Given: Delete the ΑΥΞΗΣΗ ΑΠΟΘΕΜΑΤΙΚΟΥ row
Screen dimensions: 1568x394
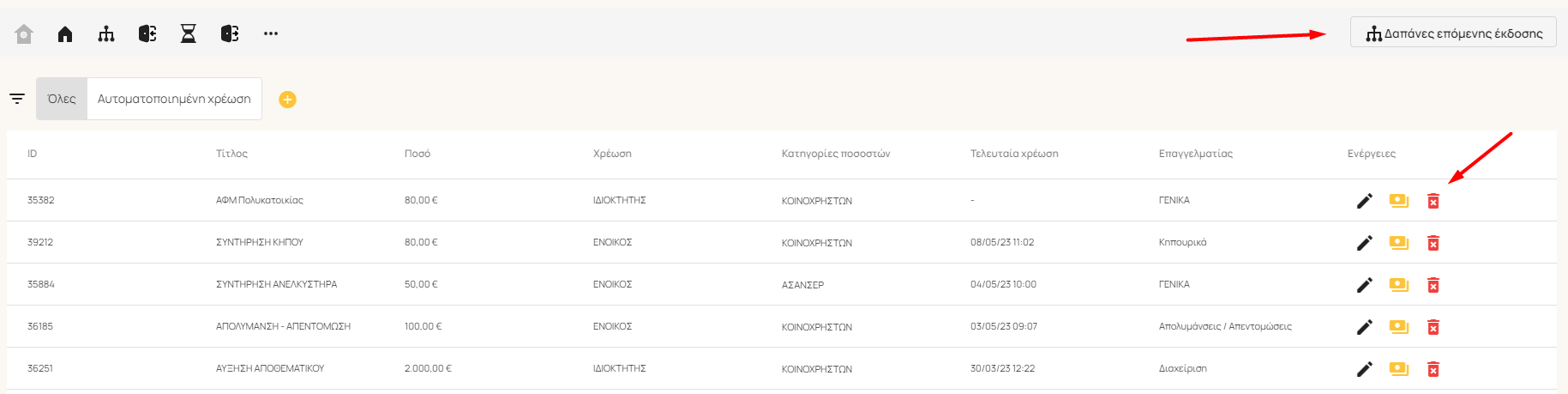Looking at the screenshot, I should (x=1433, y=369).
